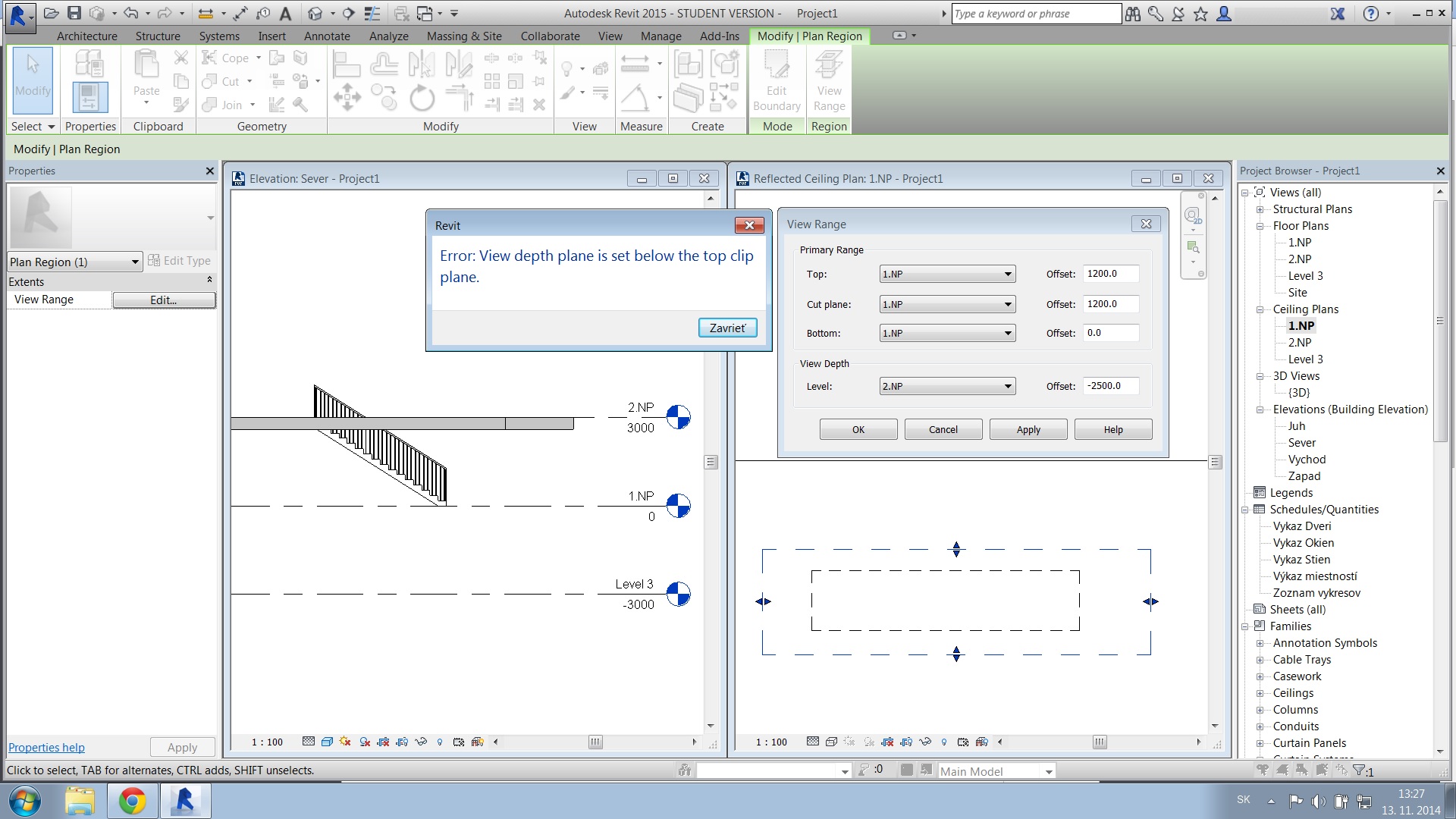Collapse the Floor Plans tree node
1456x819 pixels.
(x=1260, y=226)
